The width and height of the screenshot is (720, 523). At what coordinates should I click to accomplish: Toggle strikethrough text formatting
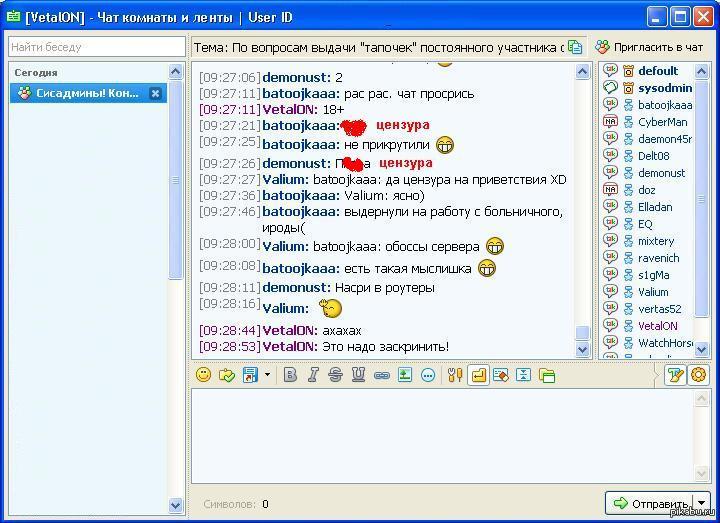point(335,375)
